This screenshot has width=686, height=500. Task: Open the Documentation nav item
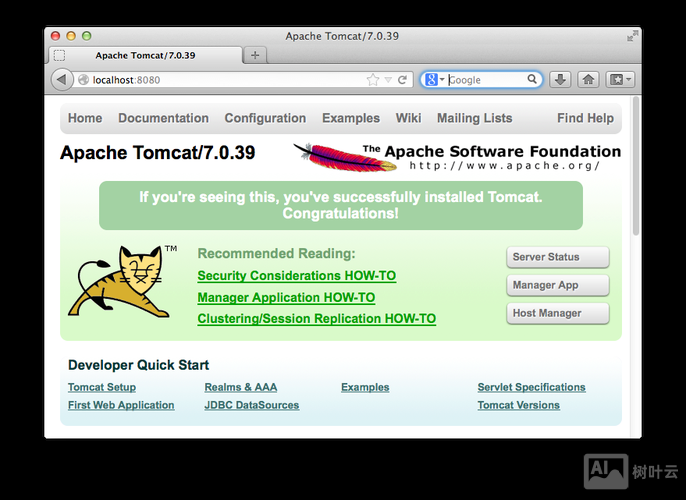point(163,118)
